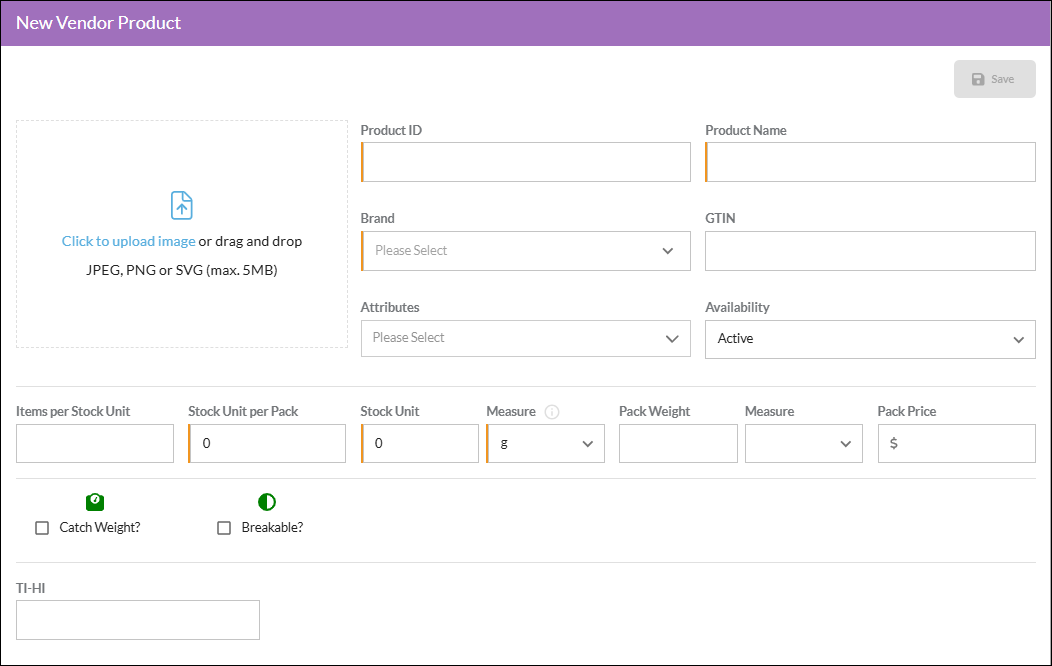Enable the Catch Weight checkbox
Viewport: 1052px width, 666px height.
coord(42,528)
